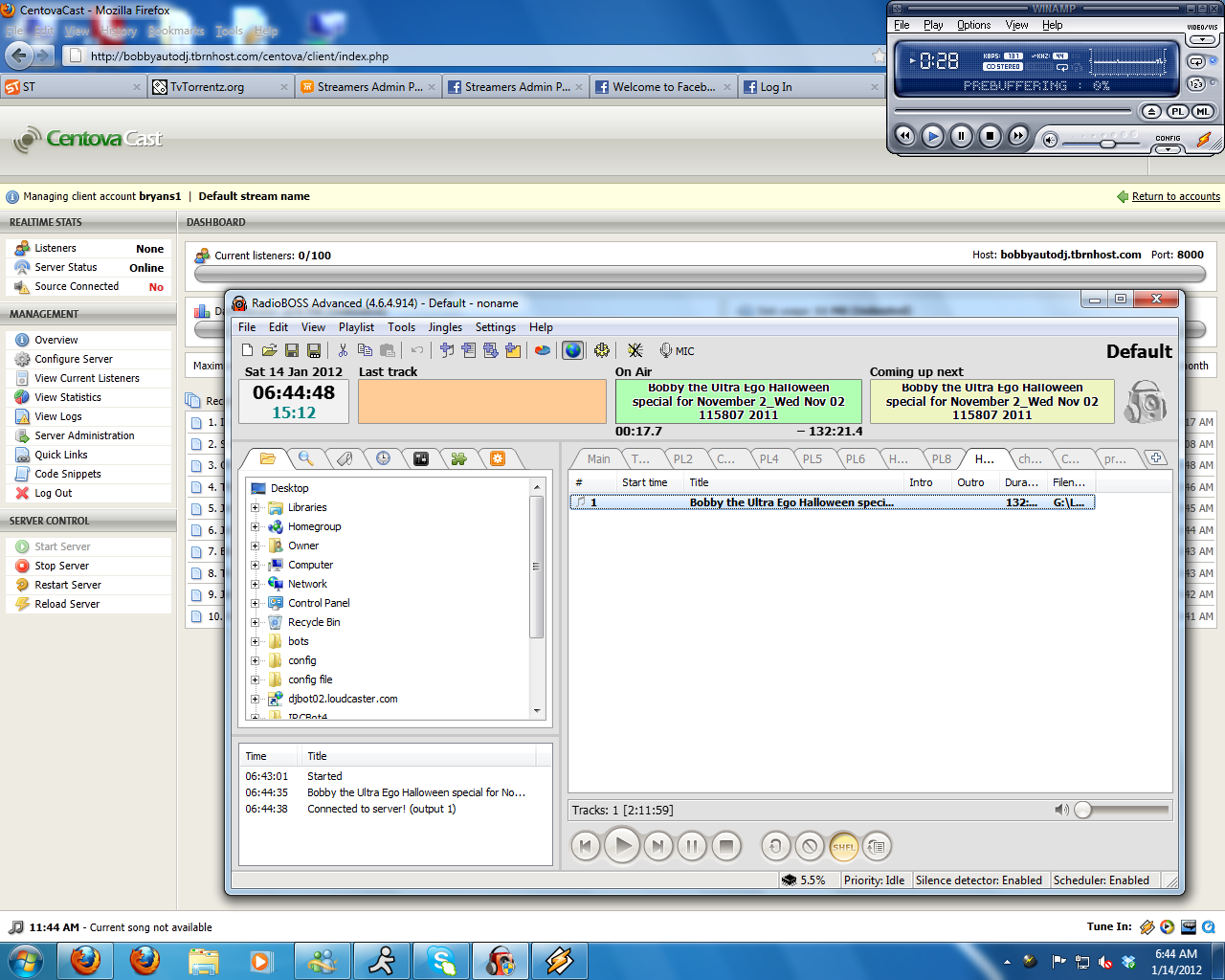Expand the bots folder node
The width and height of the screenshot is (1225, 980).
[256, 641]
